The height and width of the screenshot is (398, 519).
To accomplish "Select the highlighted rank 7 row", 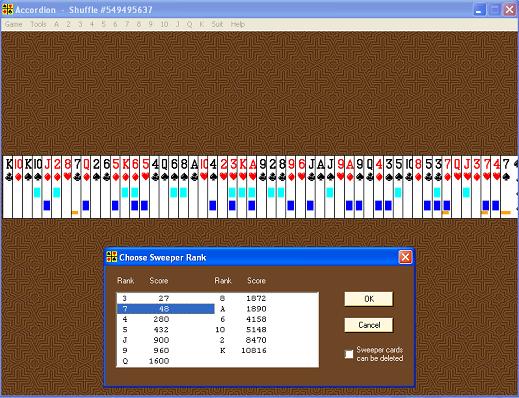I will [165, 309].
